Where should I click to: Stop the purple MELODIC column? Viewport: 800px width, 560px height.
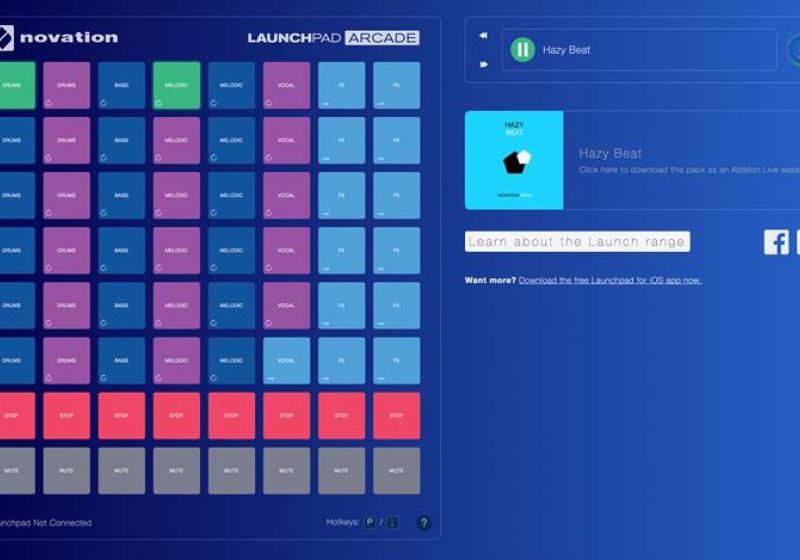(x=177, y=416)
